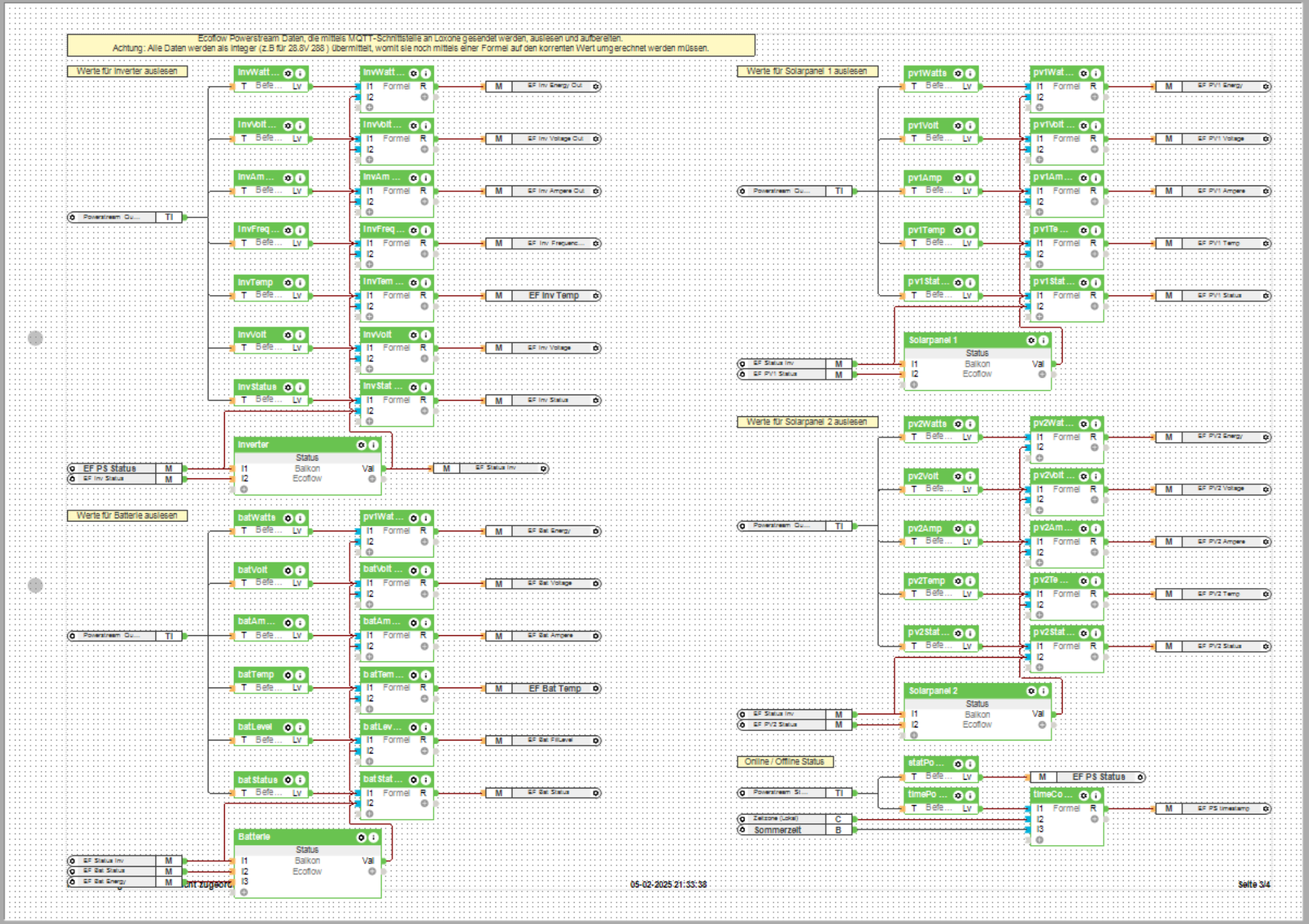Click info icon on the InvTemp command block

[301, 283]
